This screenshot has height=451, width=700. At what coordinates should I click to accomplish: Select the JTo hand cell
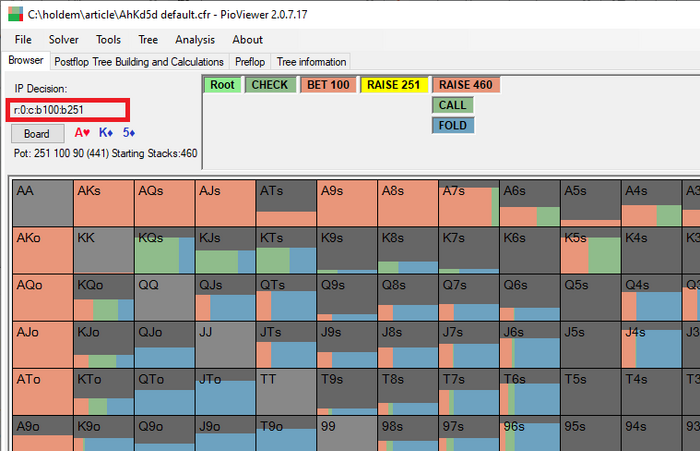click(x=225, y=392)
